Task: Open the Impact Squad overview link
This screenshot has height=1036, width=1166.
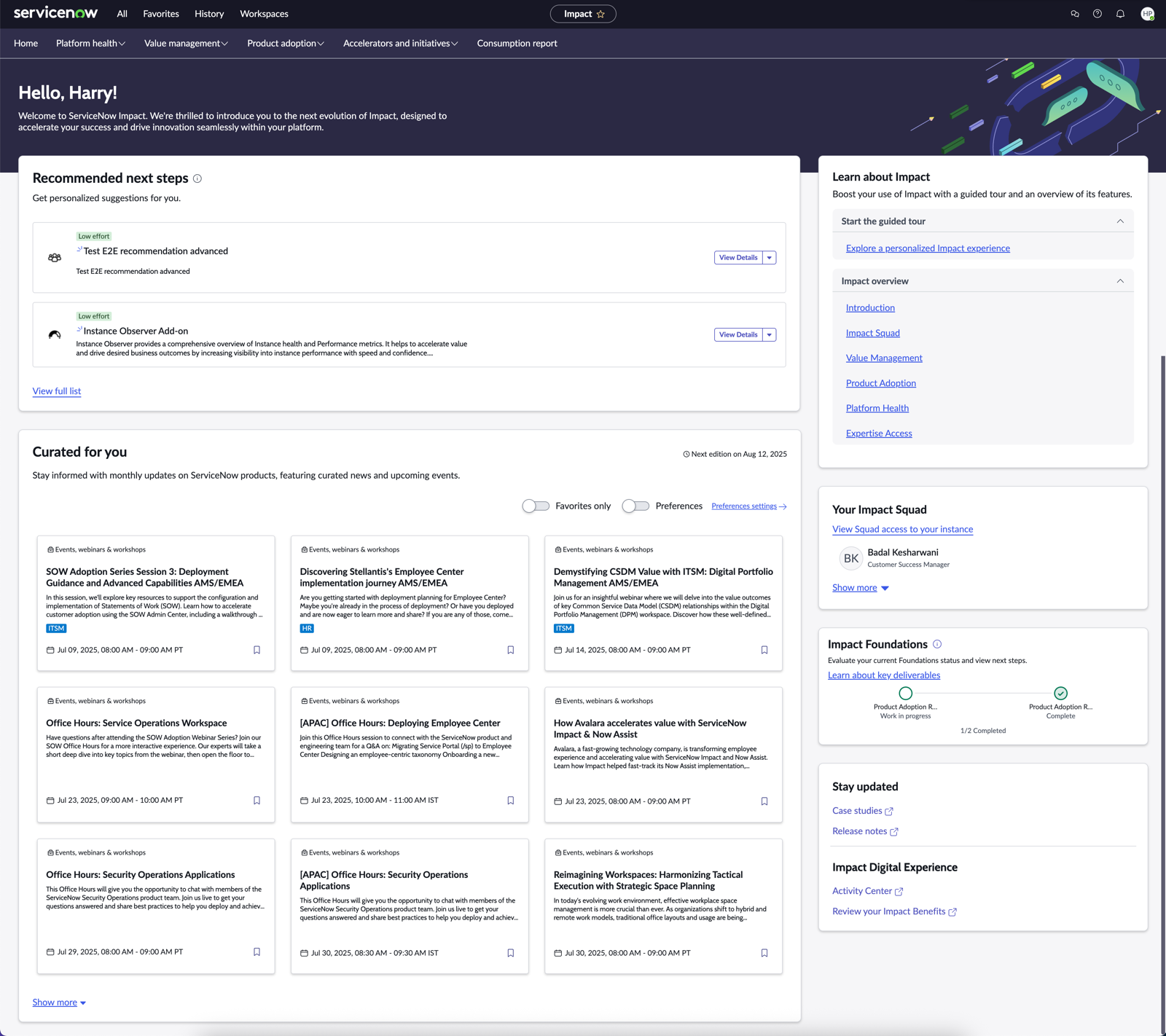Action: [x=873, y=333]
